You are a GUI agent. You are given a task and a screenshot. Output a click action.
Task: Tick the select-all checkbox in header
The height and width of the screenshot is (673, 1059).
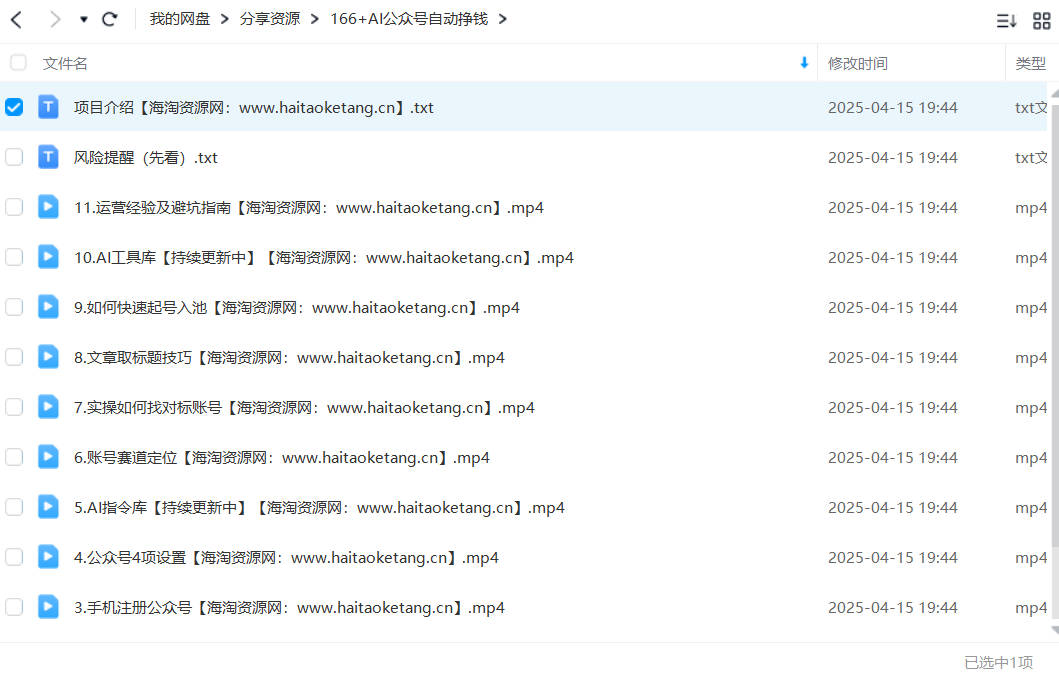click(x=18, y=63)
